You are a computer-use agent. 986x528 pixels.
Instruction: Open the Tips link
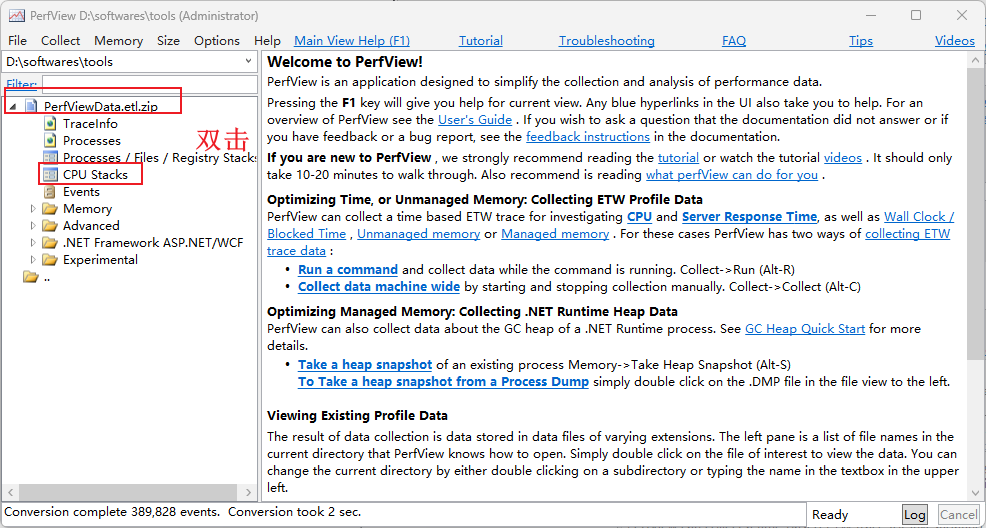click(x=861, y=41)
